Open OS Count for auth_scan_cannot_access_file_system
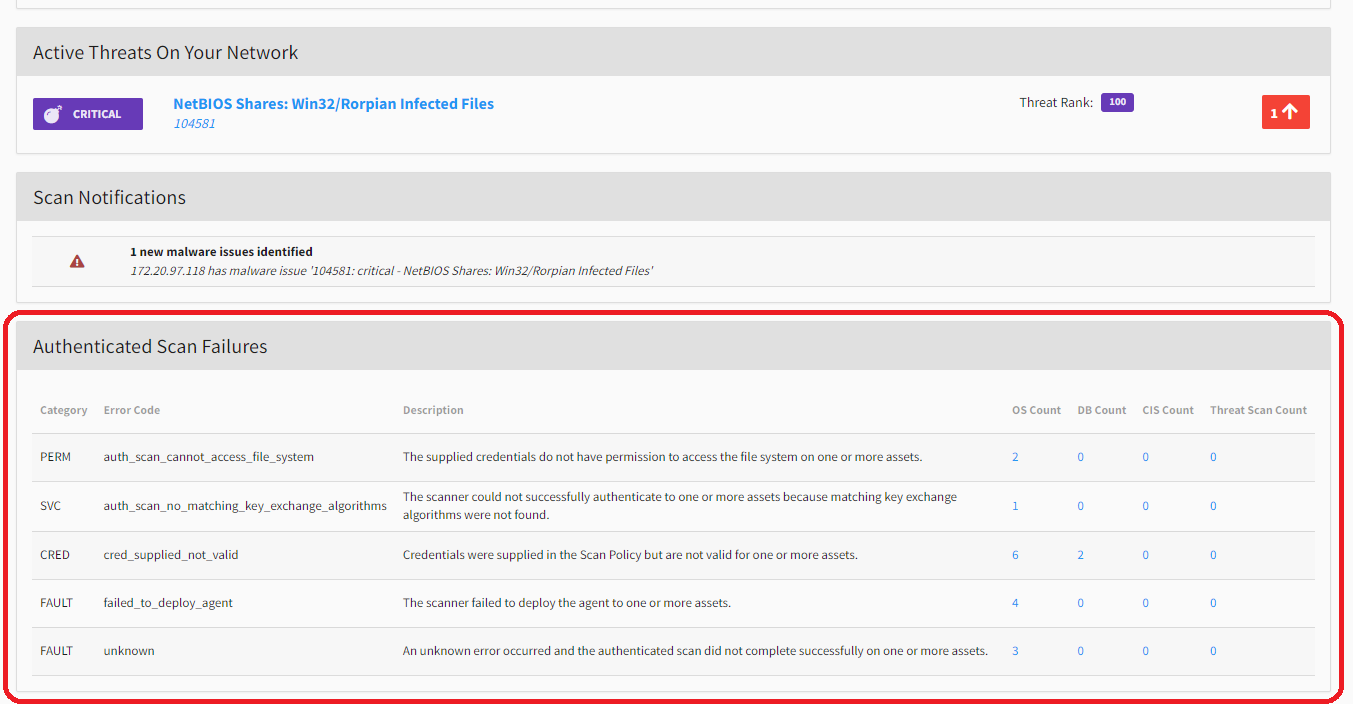The height and width of the screenshot is (704, 1353). pyautogui.click(x=1015, y=457)
